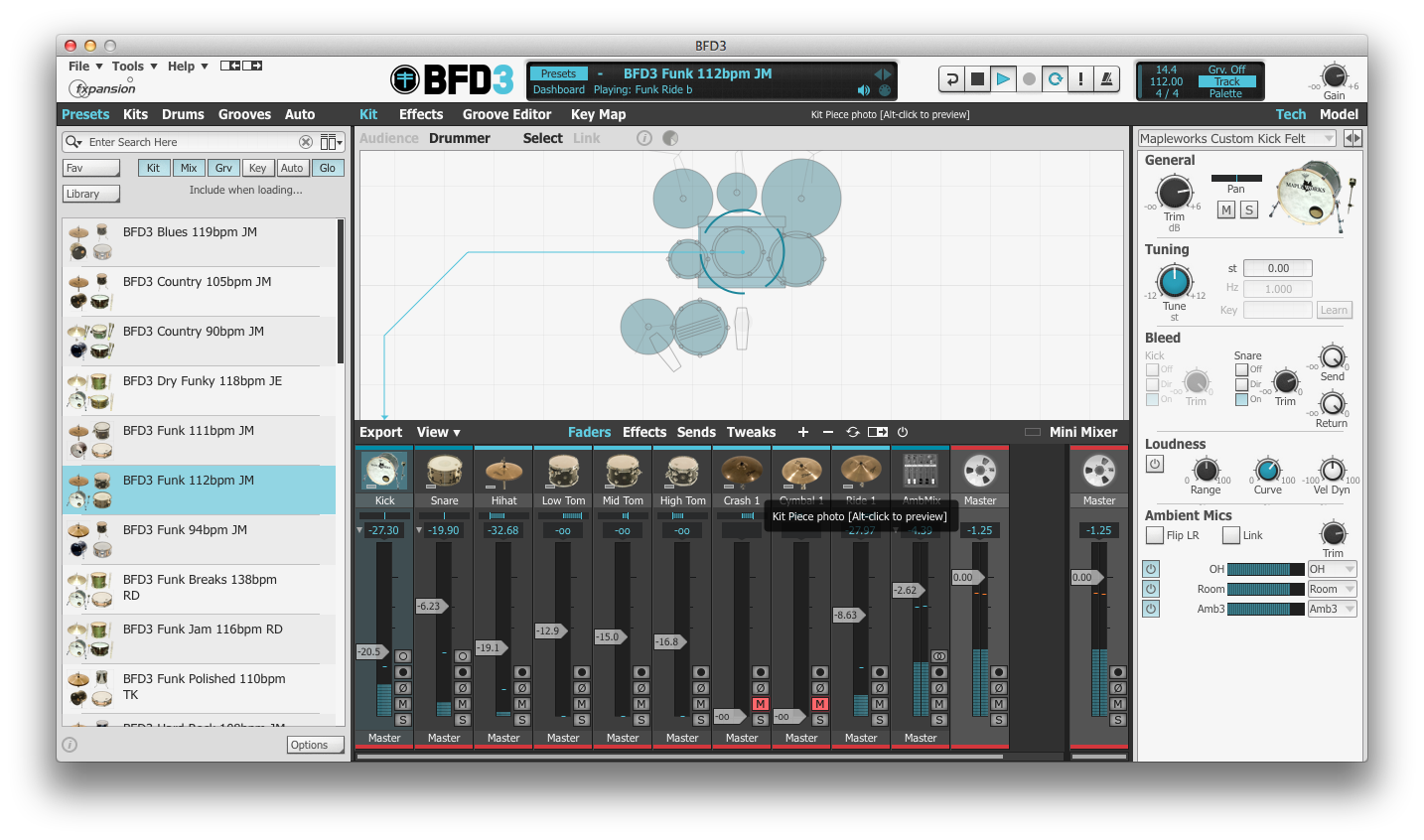Click the Kick channel drum thumbnail
1424x840 pixels.
click(x=384, y=471)
